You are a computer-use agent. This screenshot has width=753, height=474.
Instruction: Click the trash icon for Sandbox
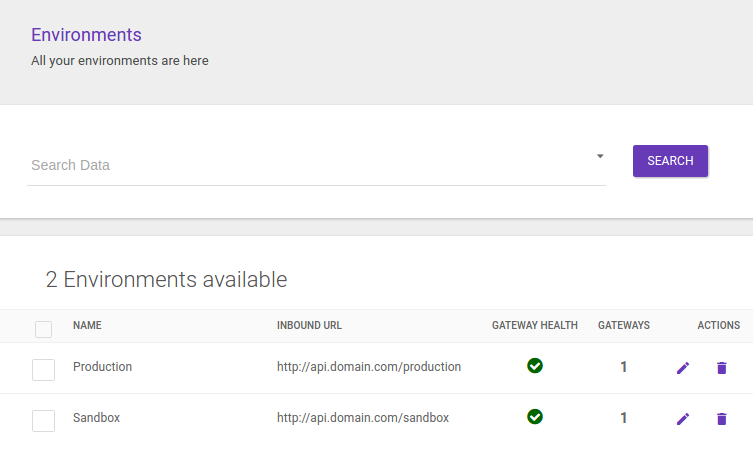(722, 419)
